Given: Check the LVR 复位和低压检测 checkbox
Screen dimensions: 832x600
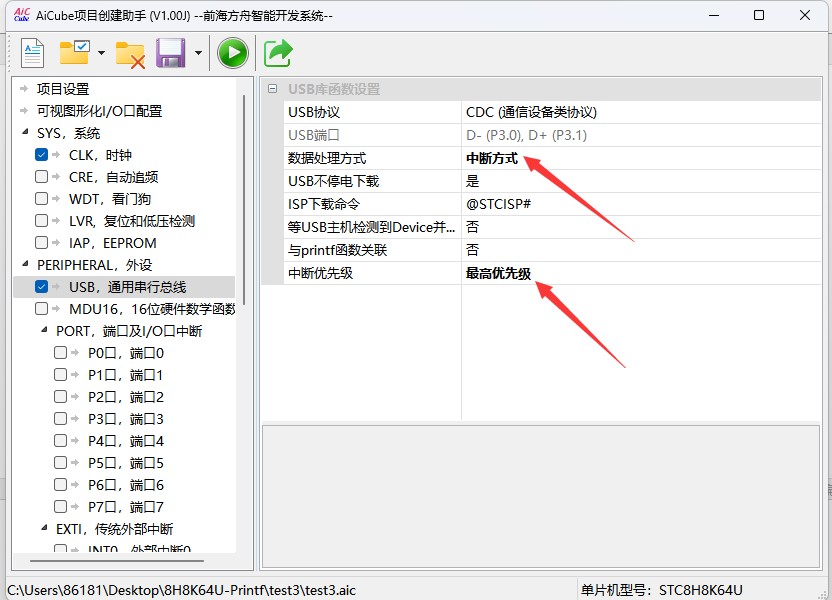Looking at the screenshot, I should (41, 221).
